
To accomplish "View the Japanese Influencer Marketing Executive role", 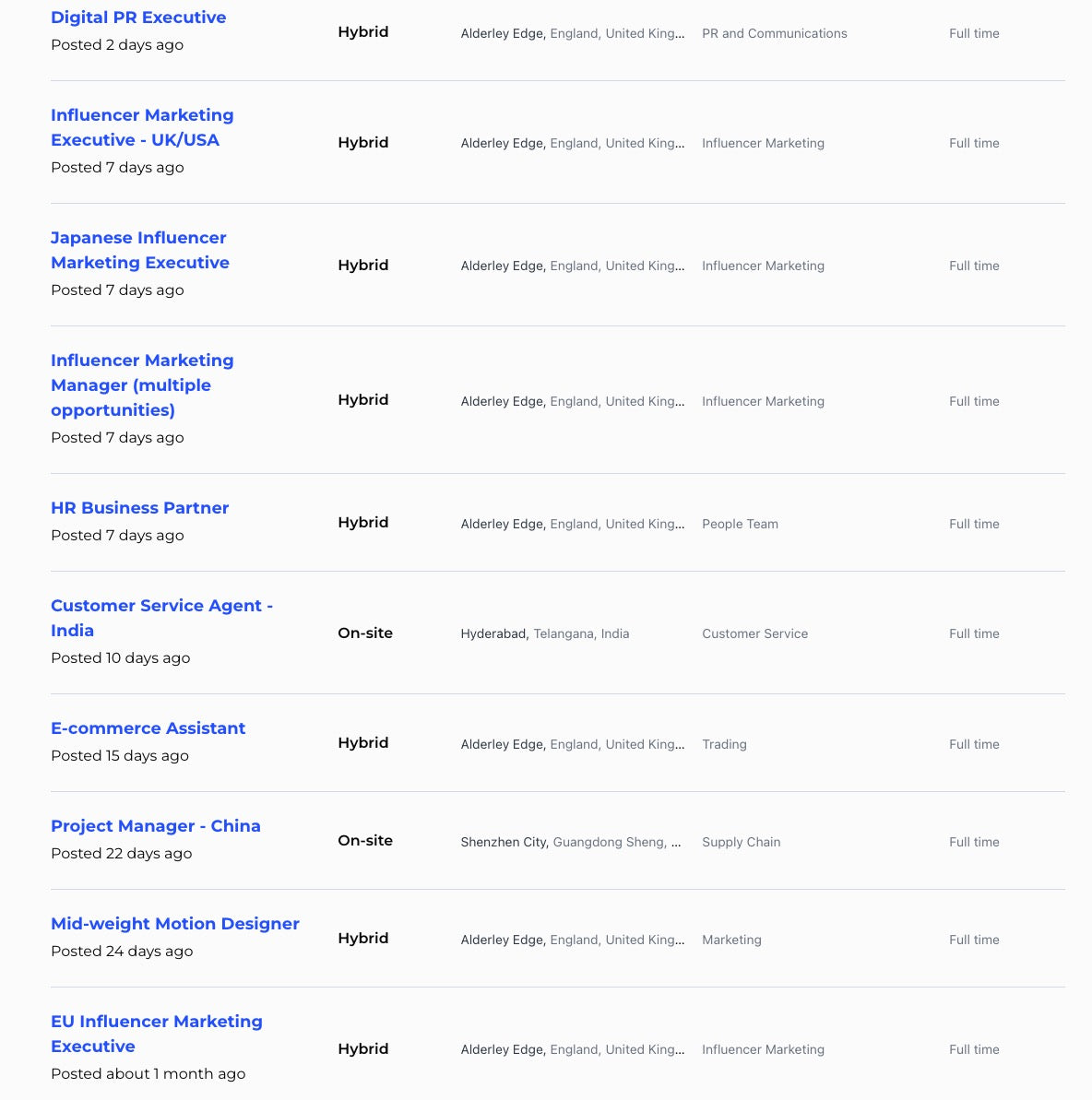I will click(x=139, y=250).
